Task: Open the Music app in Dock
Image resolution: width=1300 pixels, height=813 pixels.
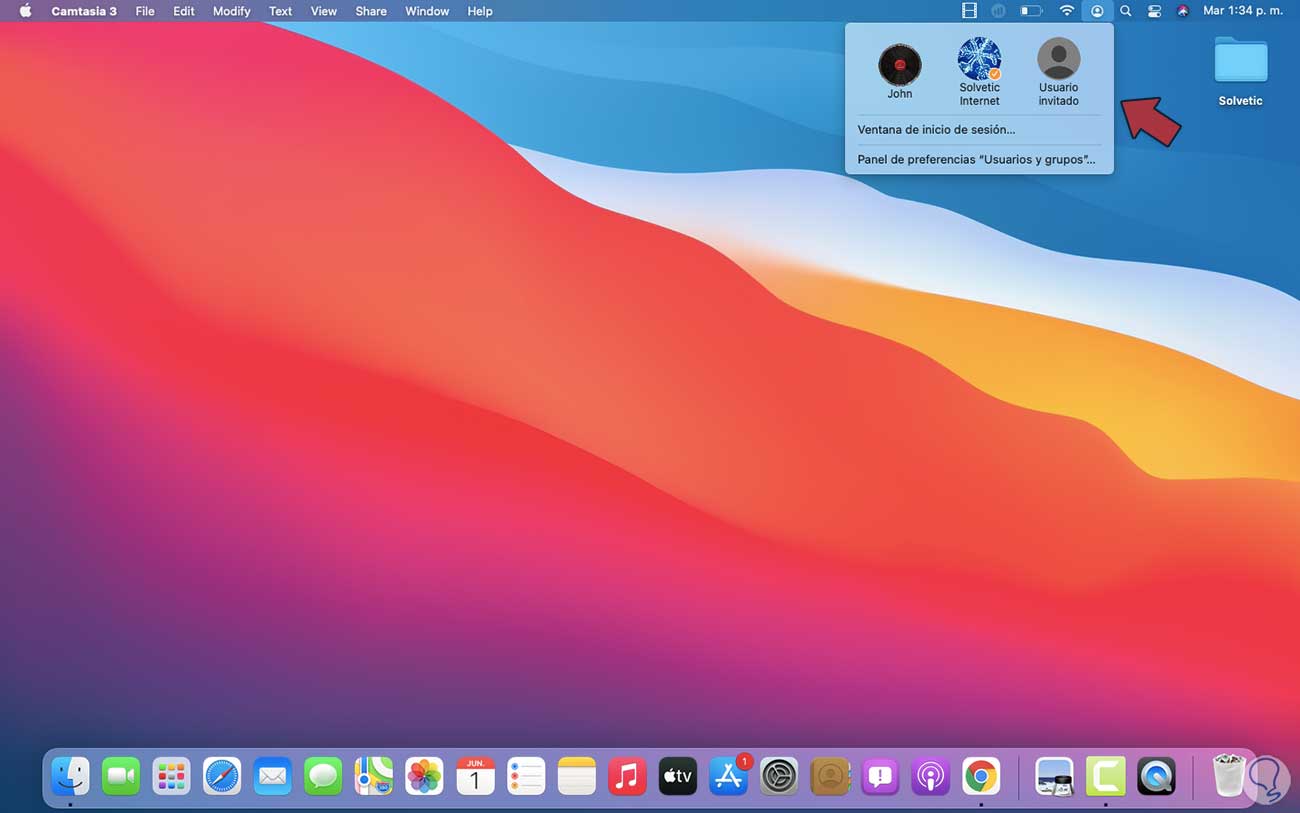Action: click(x=627, y=776)
